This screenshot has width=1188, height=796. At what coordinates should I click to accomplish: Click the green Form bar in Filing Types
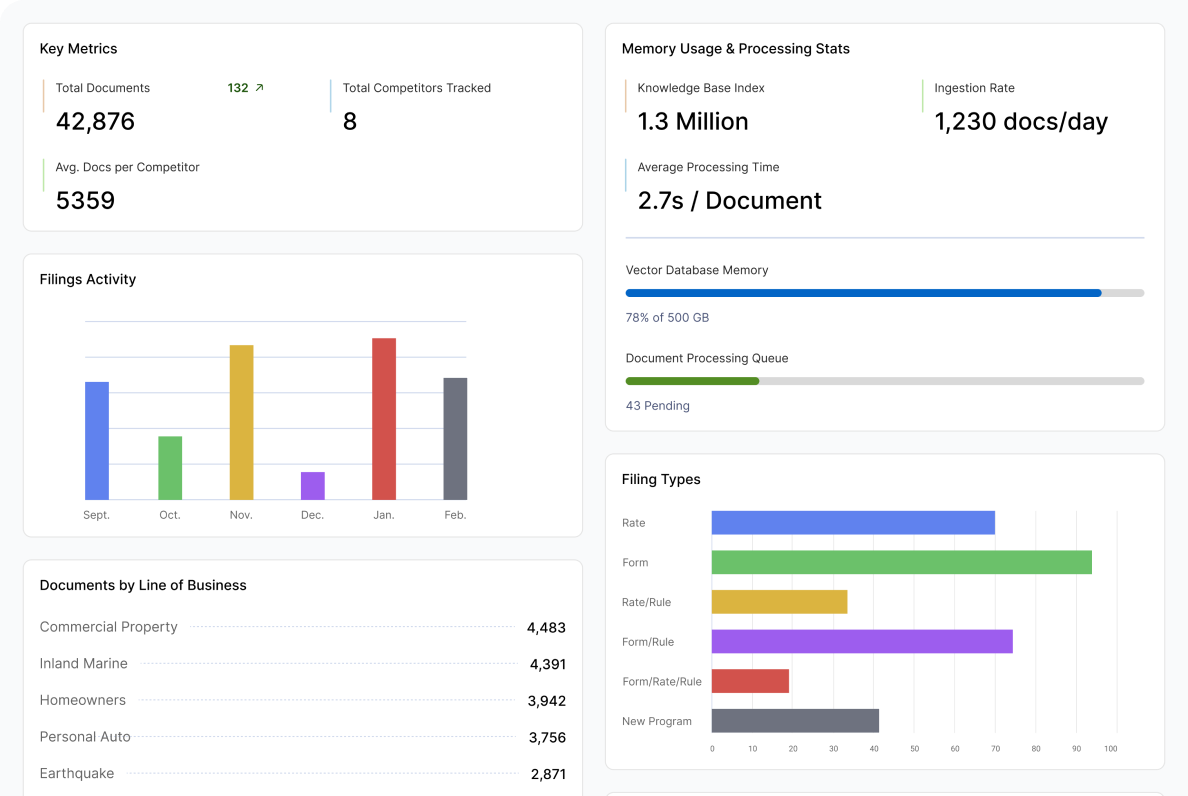point(901,562)
